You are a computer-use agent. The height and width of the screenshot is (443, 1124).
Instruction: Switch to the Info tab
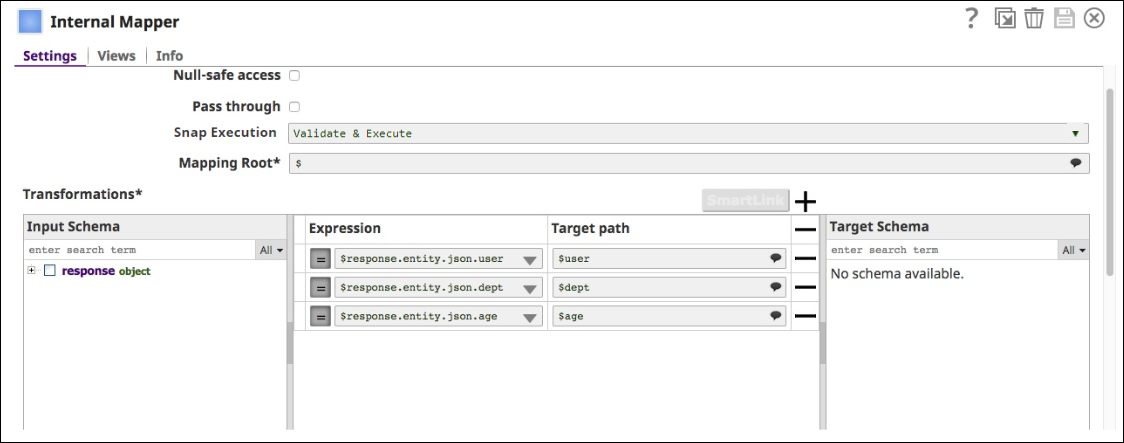169,56
